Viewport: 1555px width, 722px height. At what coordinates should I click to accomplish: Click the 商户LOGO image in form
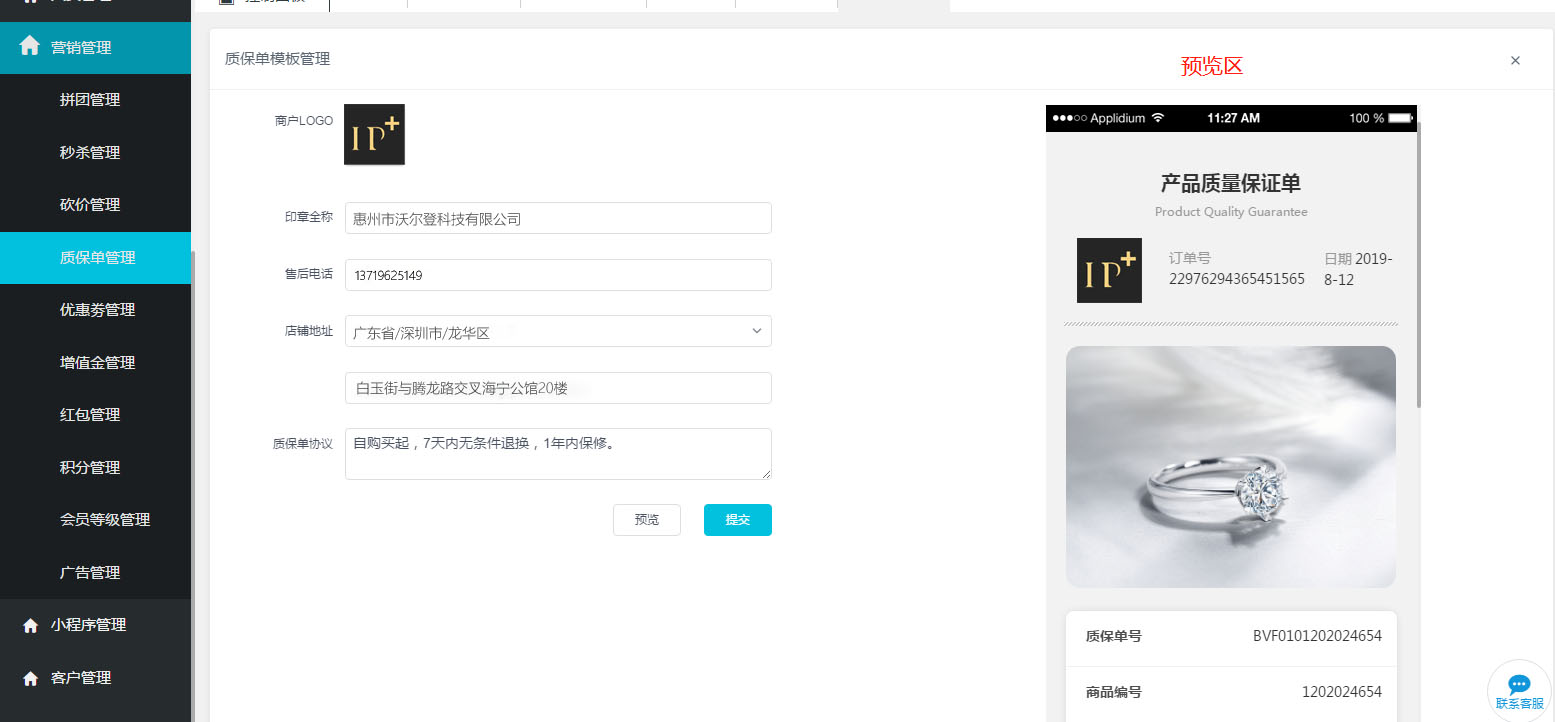(x=374, y=134)
